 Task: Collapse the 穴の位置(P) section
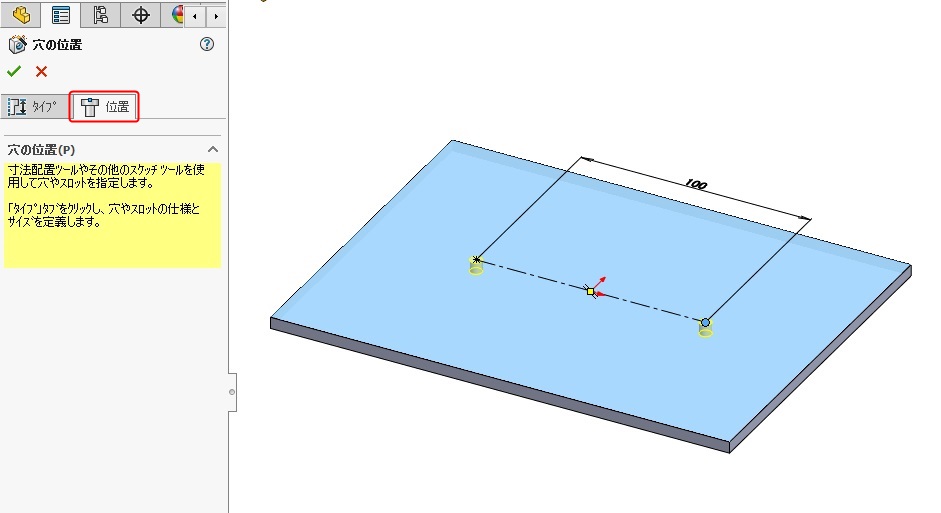click(212, 149)
